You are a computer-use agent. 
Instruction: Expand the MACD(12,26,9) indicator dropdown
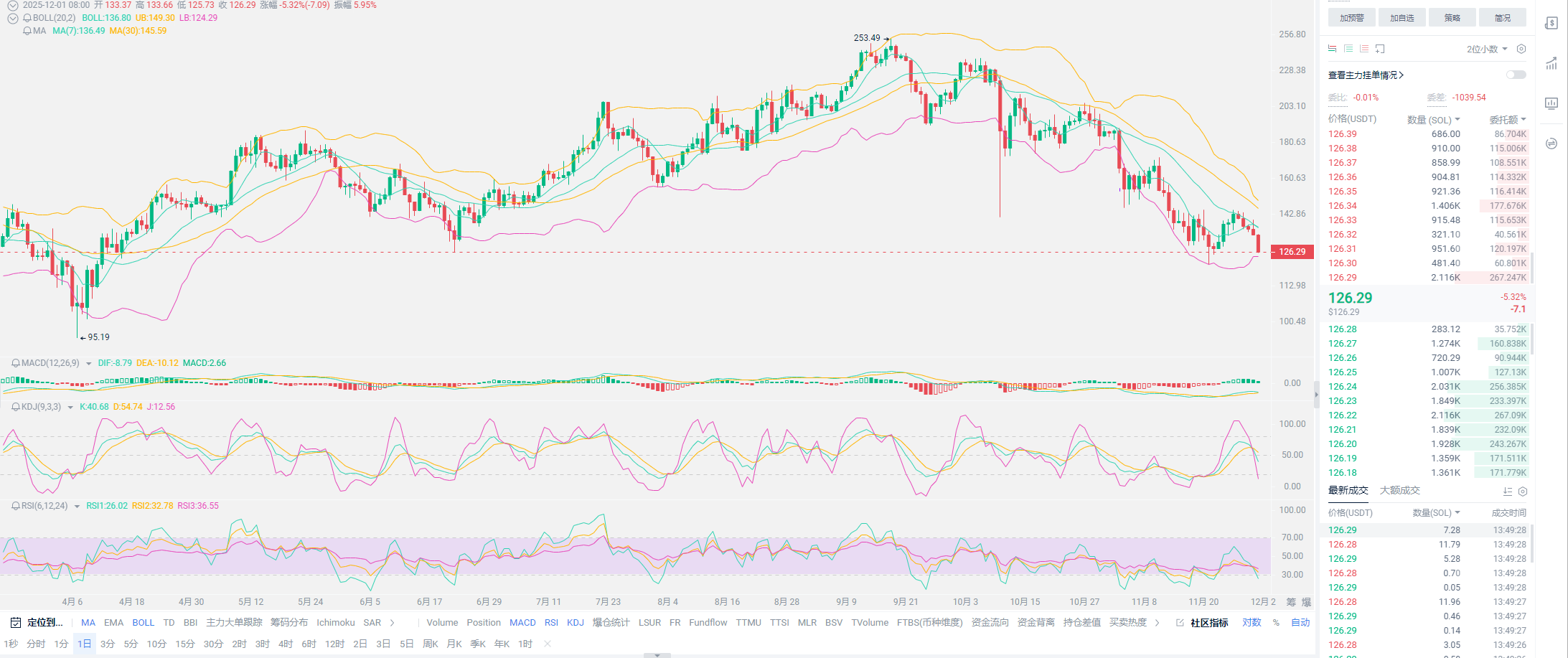tap(89, 364)
